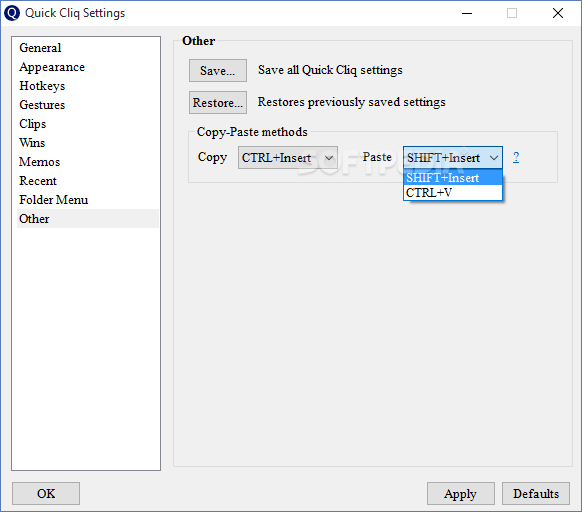The image size is (582, 512).
Task: Click the 'Copy-Paste methods' group label
Action: (x=252, y=132)
